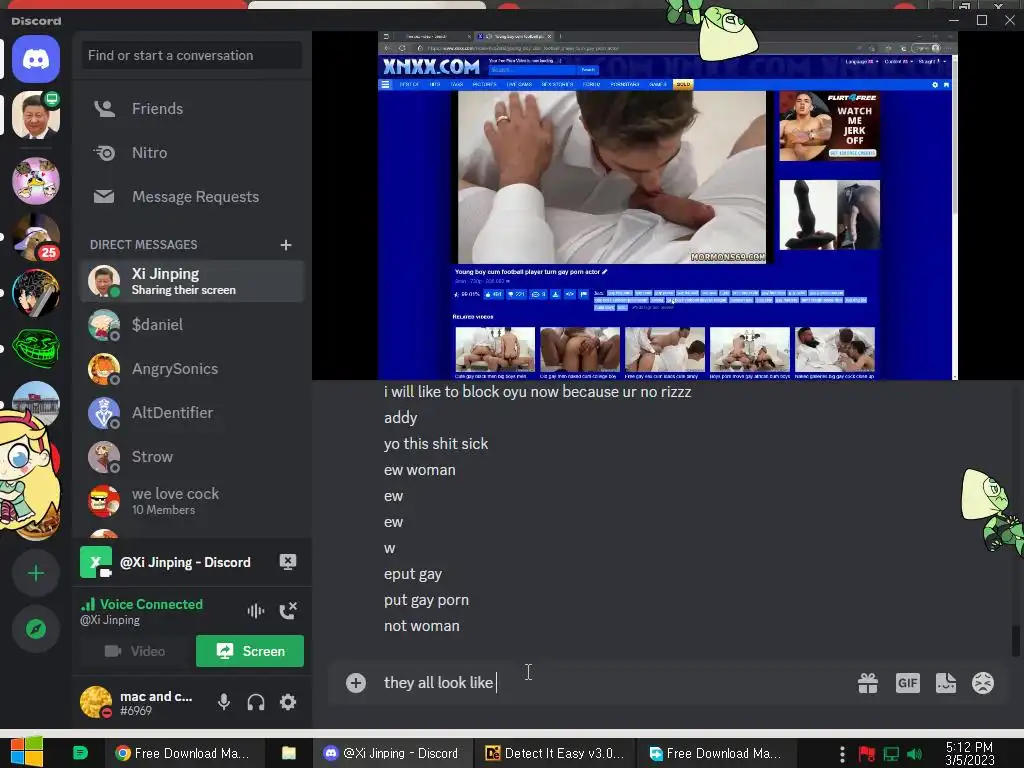The width and height of the screenshot is (1024, 768).
Task: Toggle noise suppression waveform icon
Action: [255, 611]
